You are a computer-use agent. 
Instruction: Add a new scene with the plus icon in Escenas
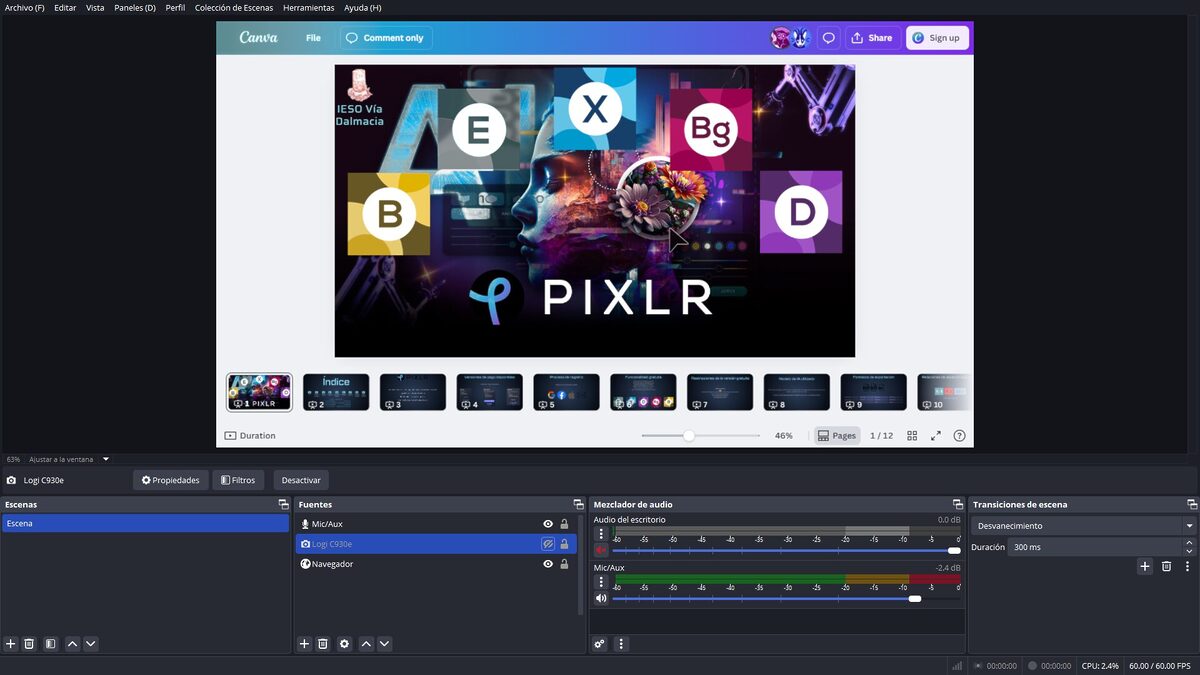point(11,644)
